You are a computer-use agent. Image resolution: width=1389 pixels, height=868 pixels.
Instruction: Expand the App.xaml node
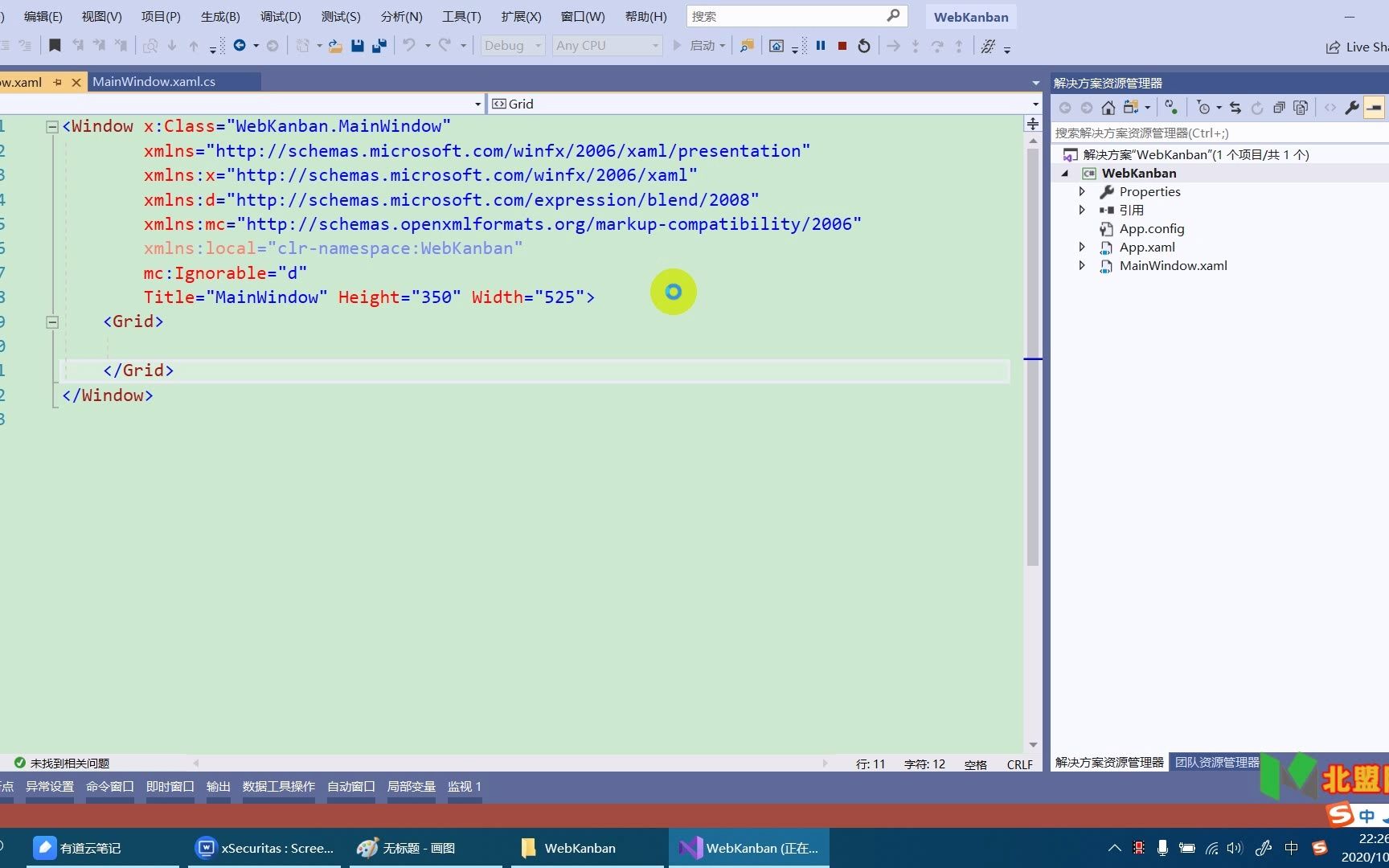coord(1082,247)
